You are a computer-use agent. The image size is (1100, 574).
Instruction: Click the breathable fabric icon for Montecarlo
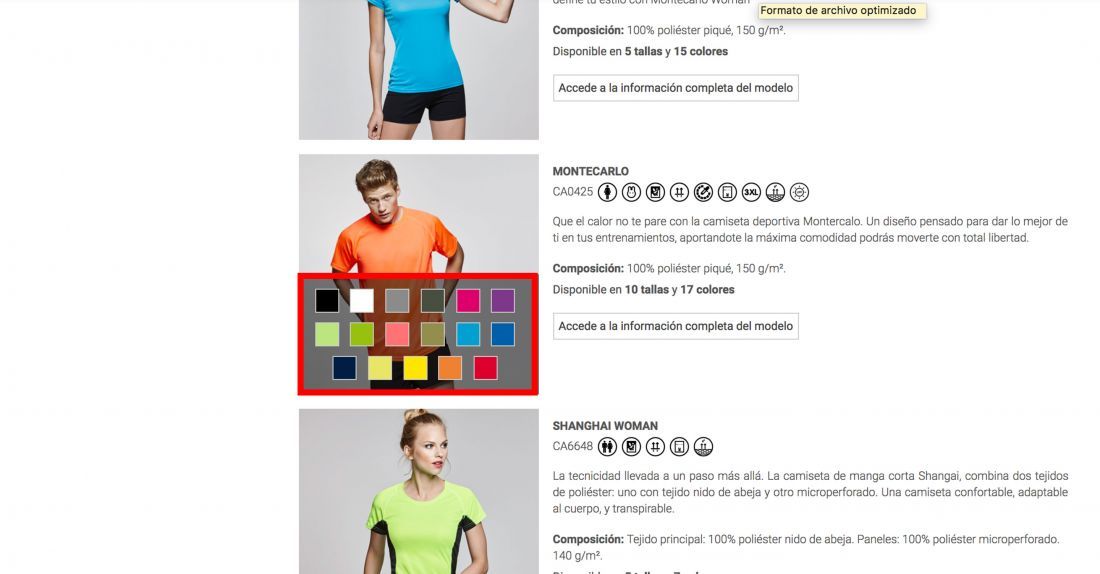coord(775,192)
